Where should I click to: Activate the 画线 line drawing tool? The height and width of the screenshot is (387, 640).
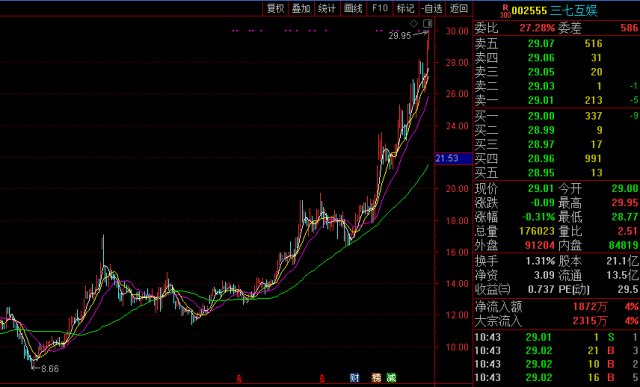353,8
